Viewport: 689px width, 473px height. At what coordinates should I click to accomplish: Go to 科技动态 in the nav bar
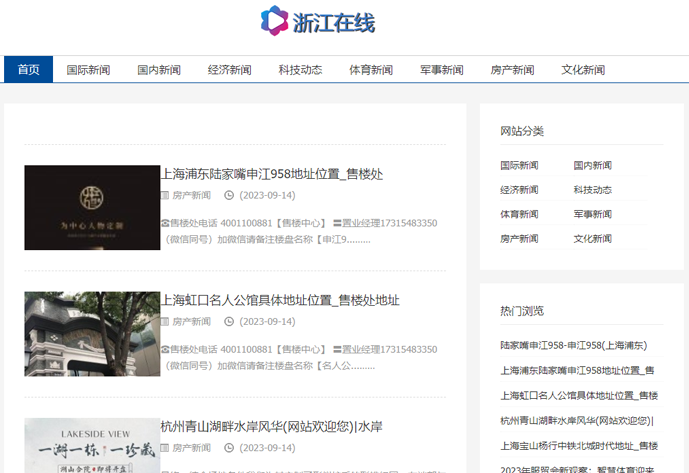pos(300,70)
